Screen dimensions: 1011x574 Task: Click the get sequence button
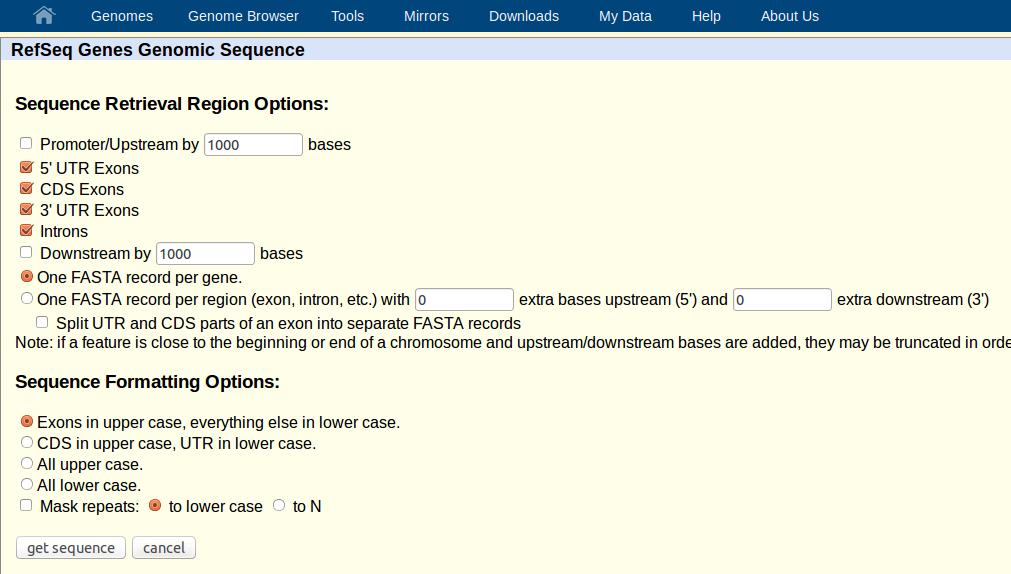pos(71,548)
